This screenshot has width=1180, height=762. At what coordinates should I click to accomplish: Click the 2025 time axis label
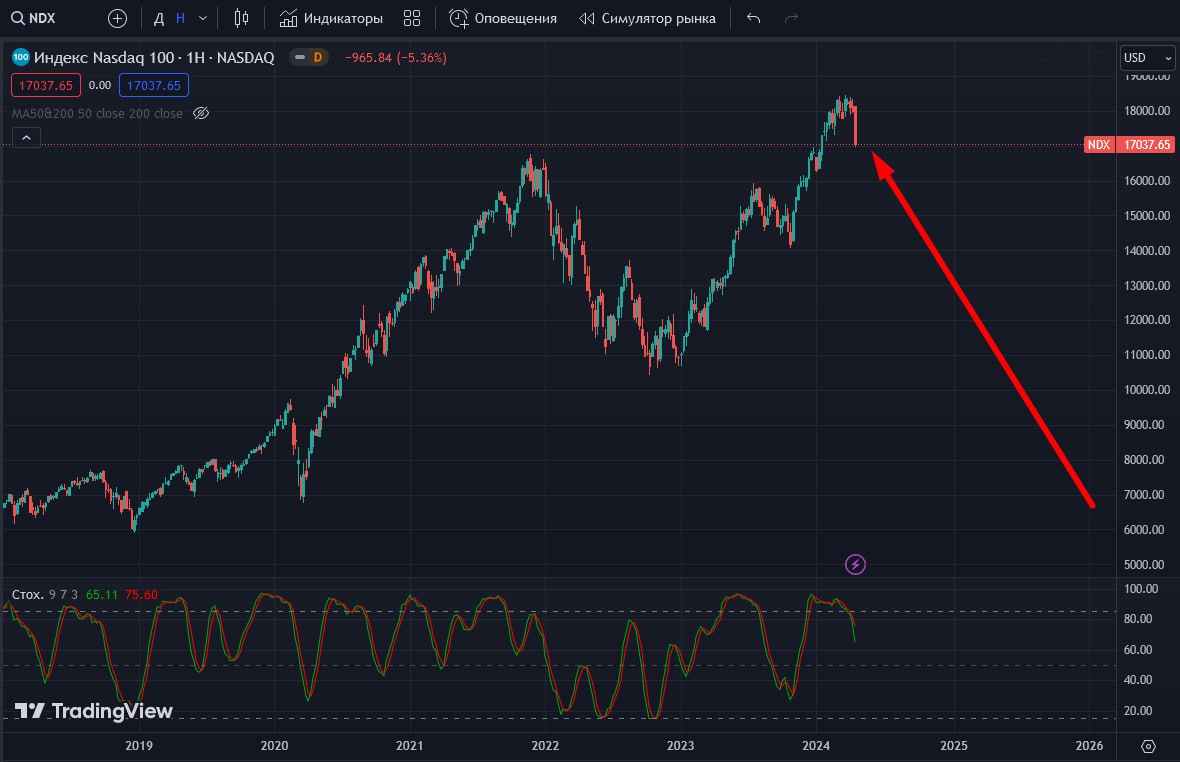953,745
